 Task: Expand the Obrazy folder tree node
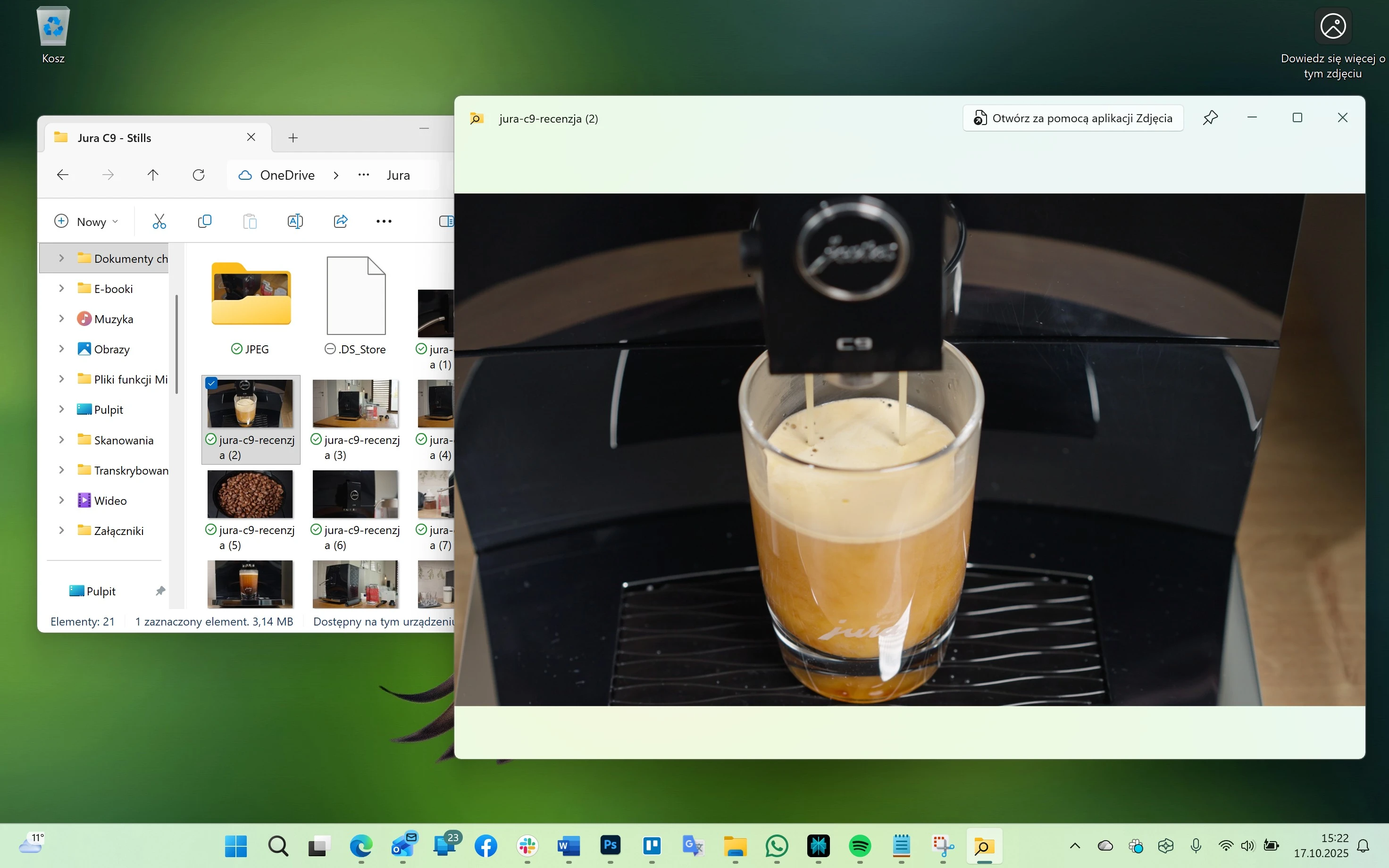coord(61,349)
